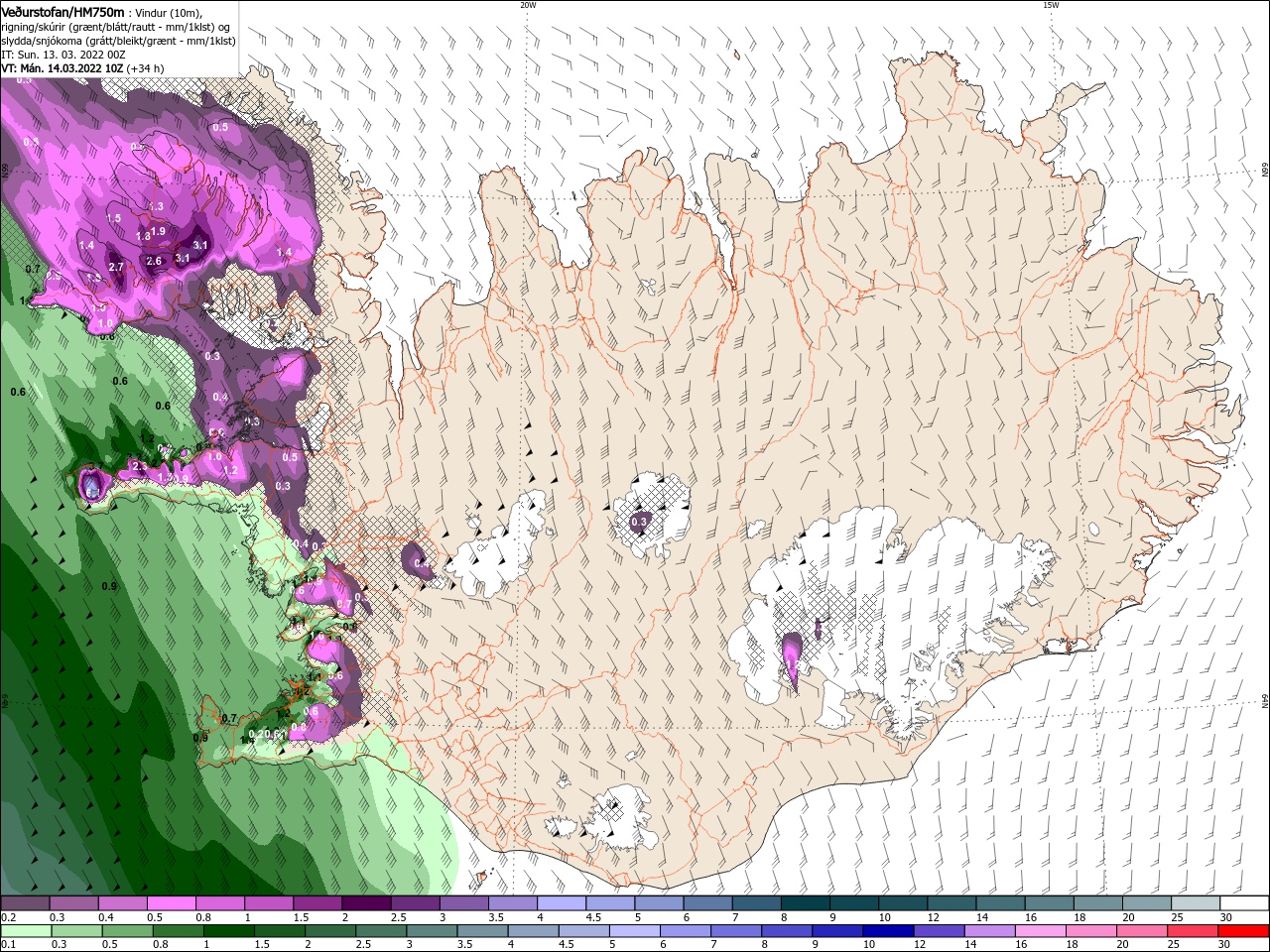Image resolution: width=1270 pixels, height=952 pixels.
Task: Click the '15W' longitude label
Action: tap(1050, 5)
